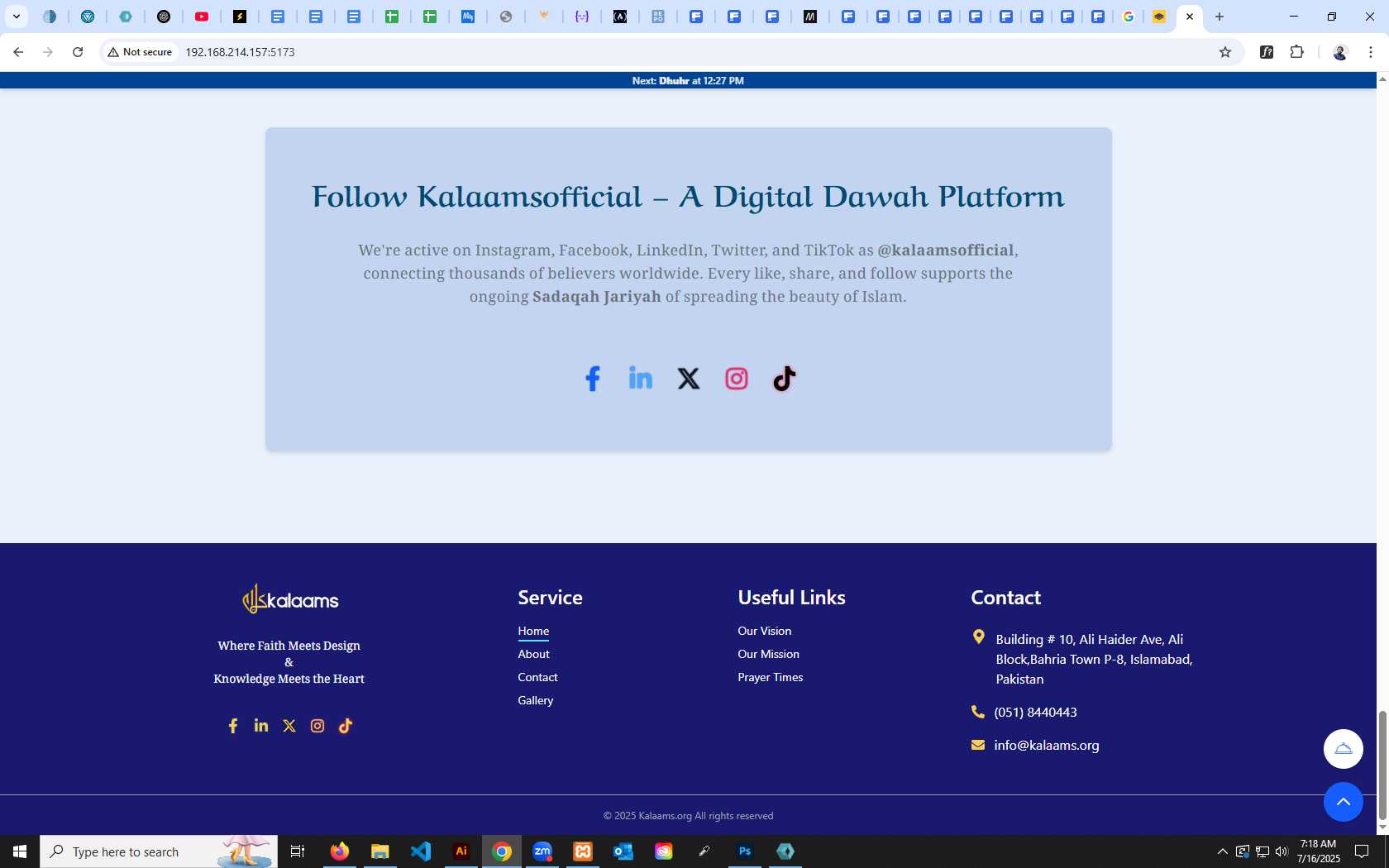Switch to the YouTube tab
Viewport: 1389px width, 868px height.
202,17
